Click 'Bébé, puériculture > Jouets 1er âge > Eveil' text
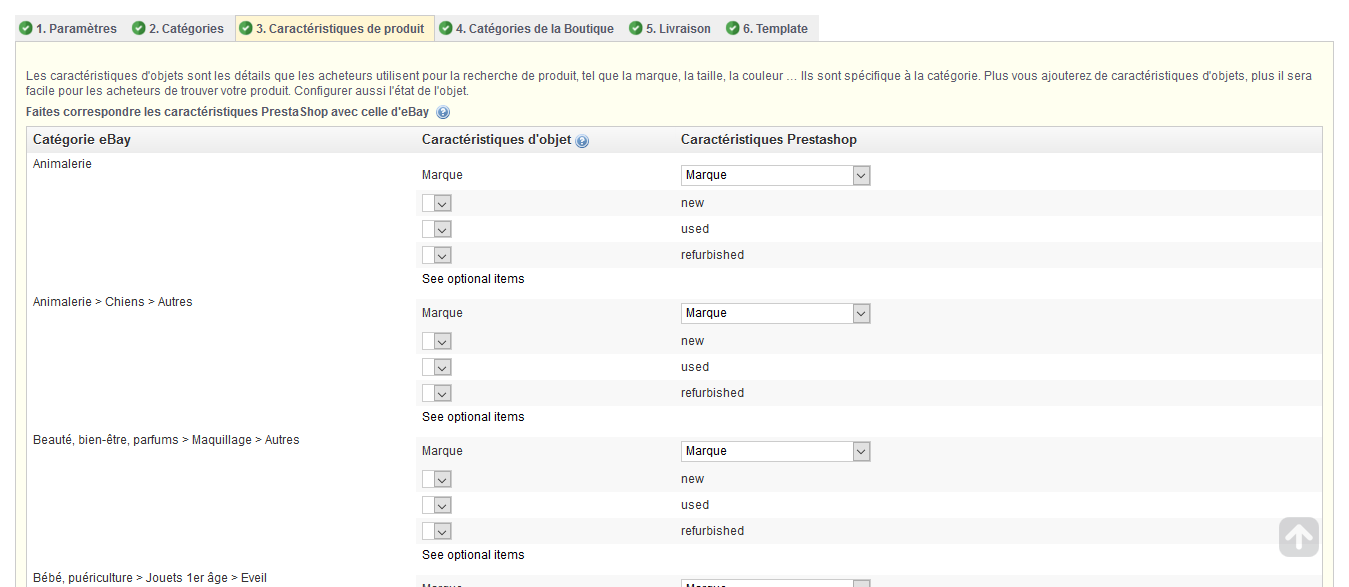Viewport: 1349px width, 587px height. 150,578
